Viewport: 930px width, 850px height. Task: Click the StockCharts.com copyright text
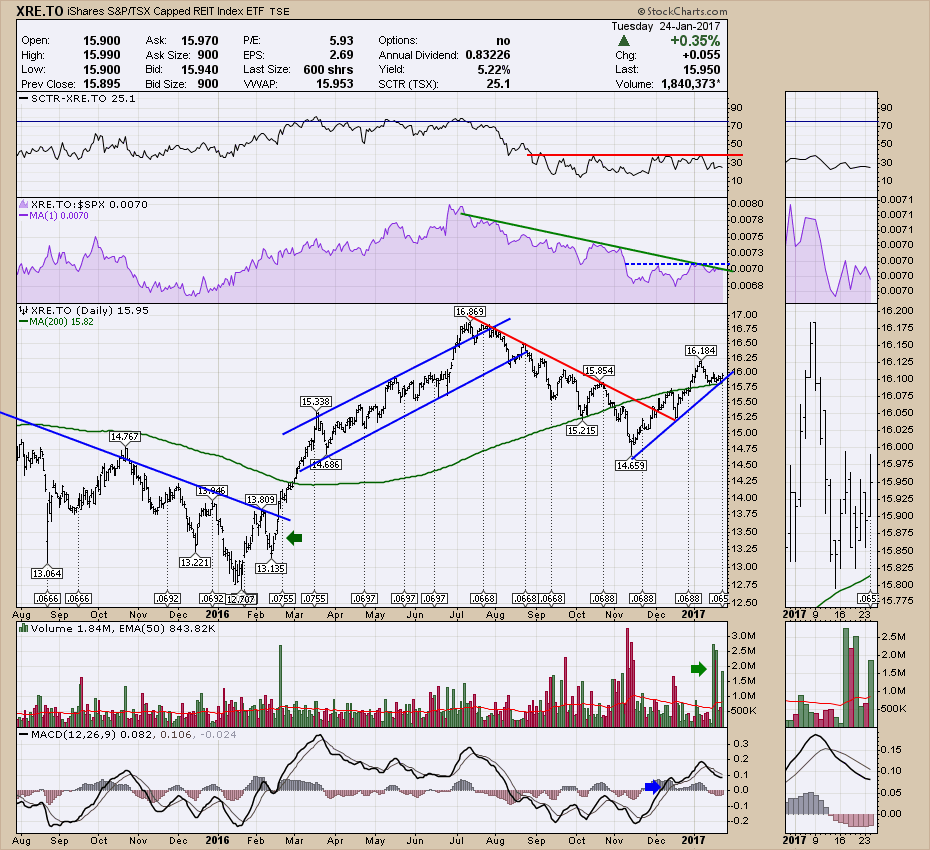pos(683,11)
